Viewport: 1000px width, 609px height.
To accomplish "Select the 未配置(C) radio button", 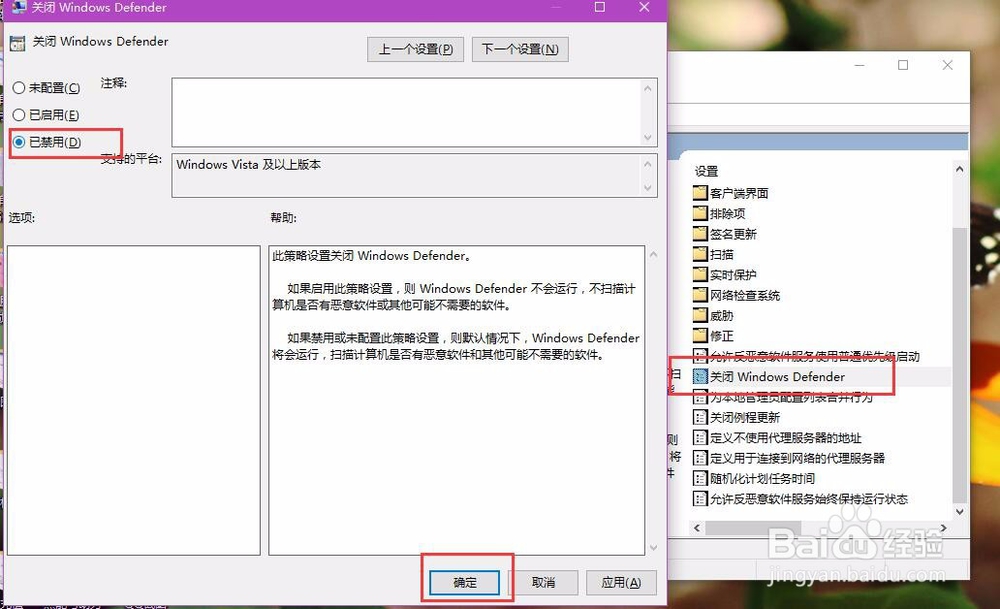I will [x=19, y=88].
